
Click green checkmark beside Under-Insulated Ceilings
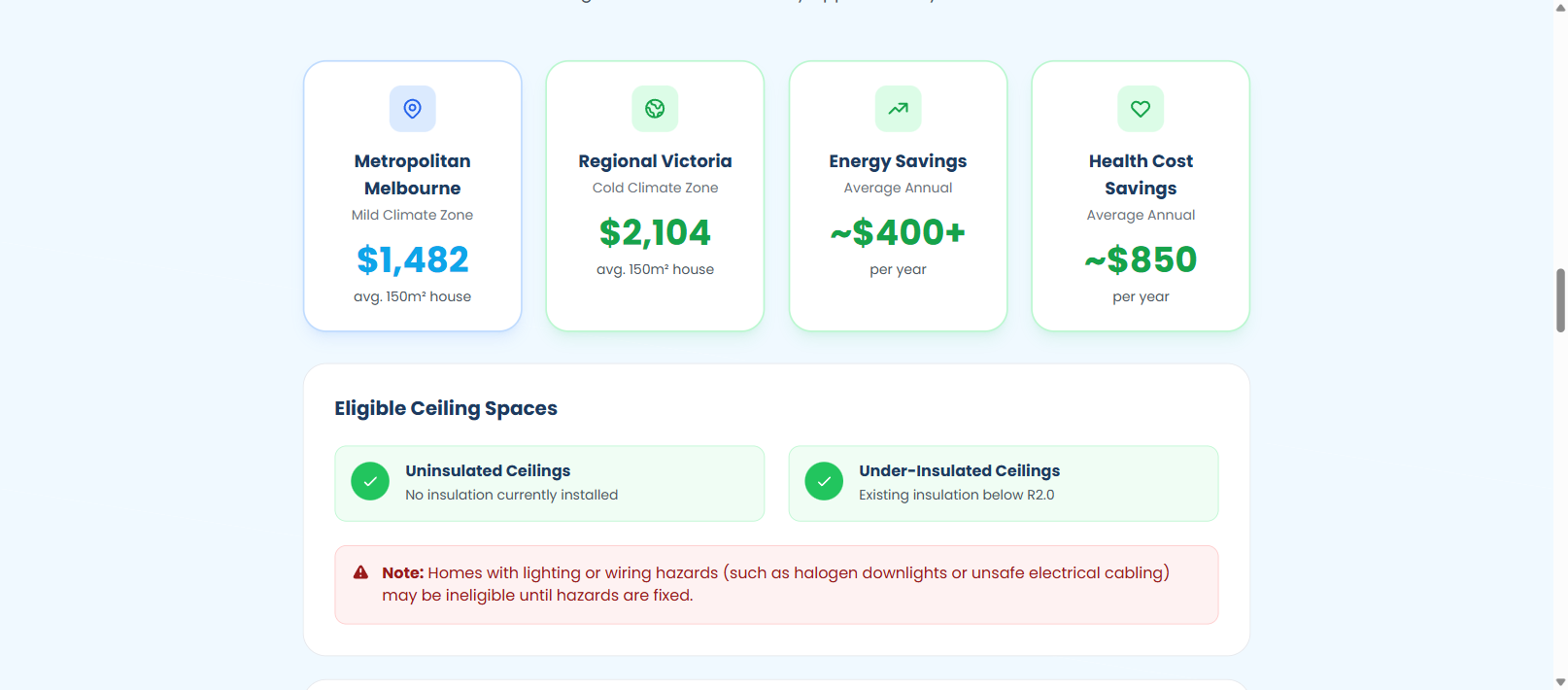(x=824, y=481)
